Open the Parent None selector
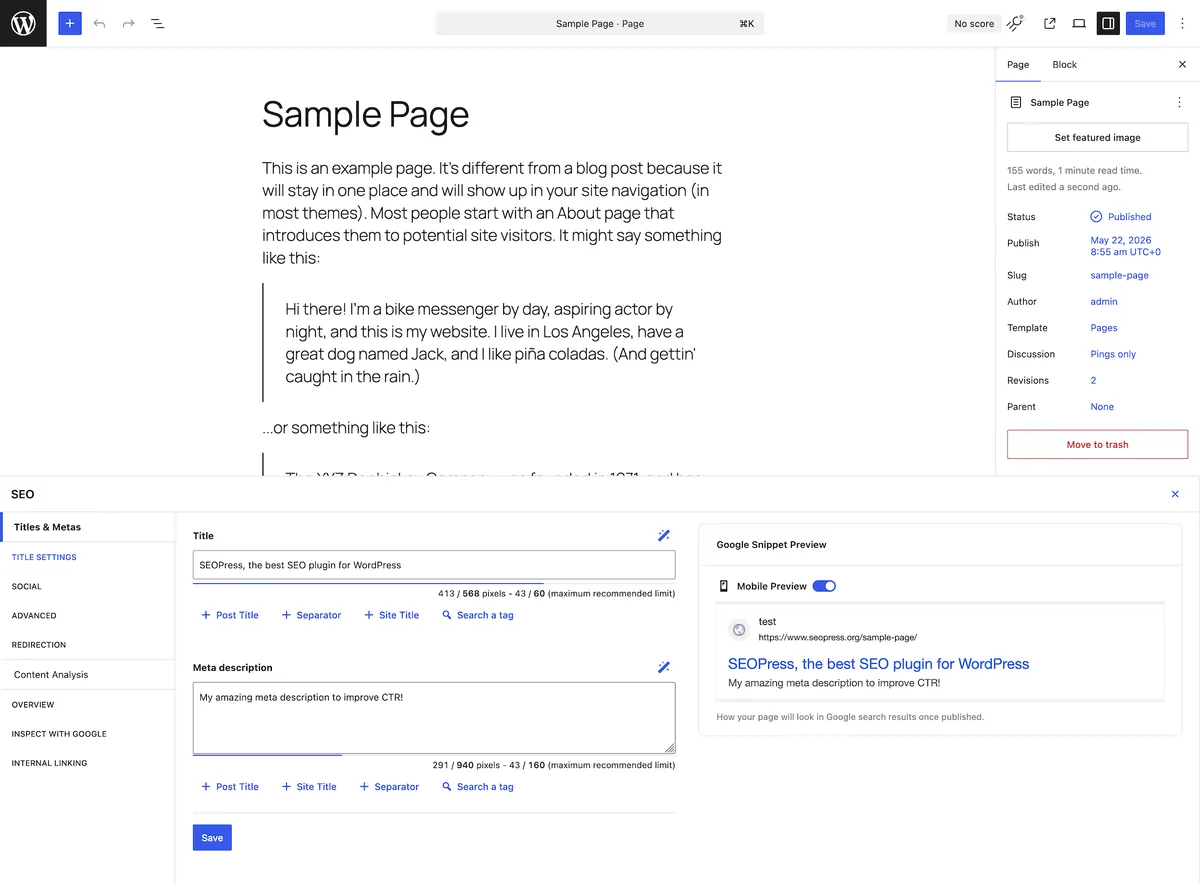Screen dimensions: 1200x885 (1102, 407)
